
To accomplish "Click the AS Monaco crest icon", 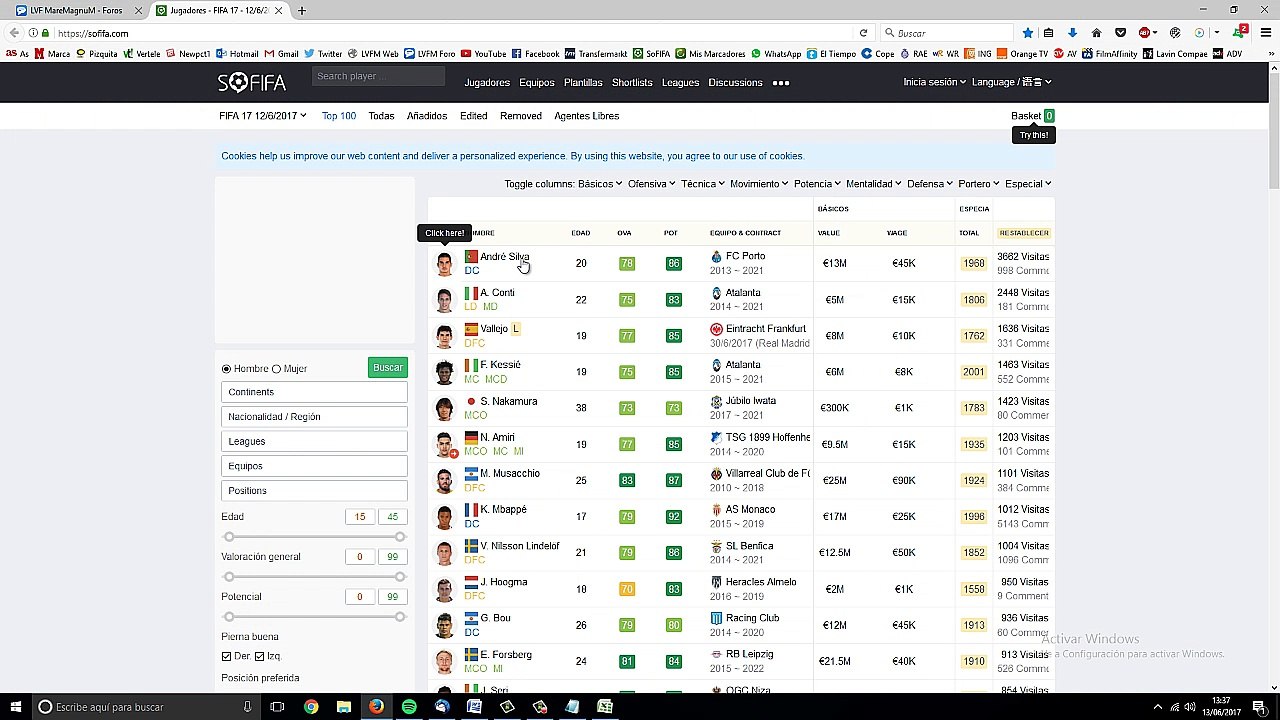I will point(716,510).
